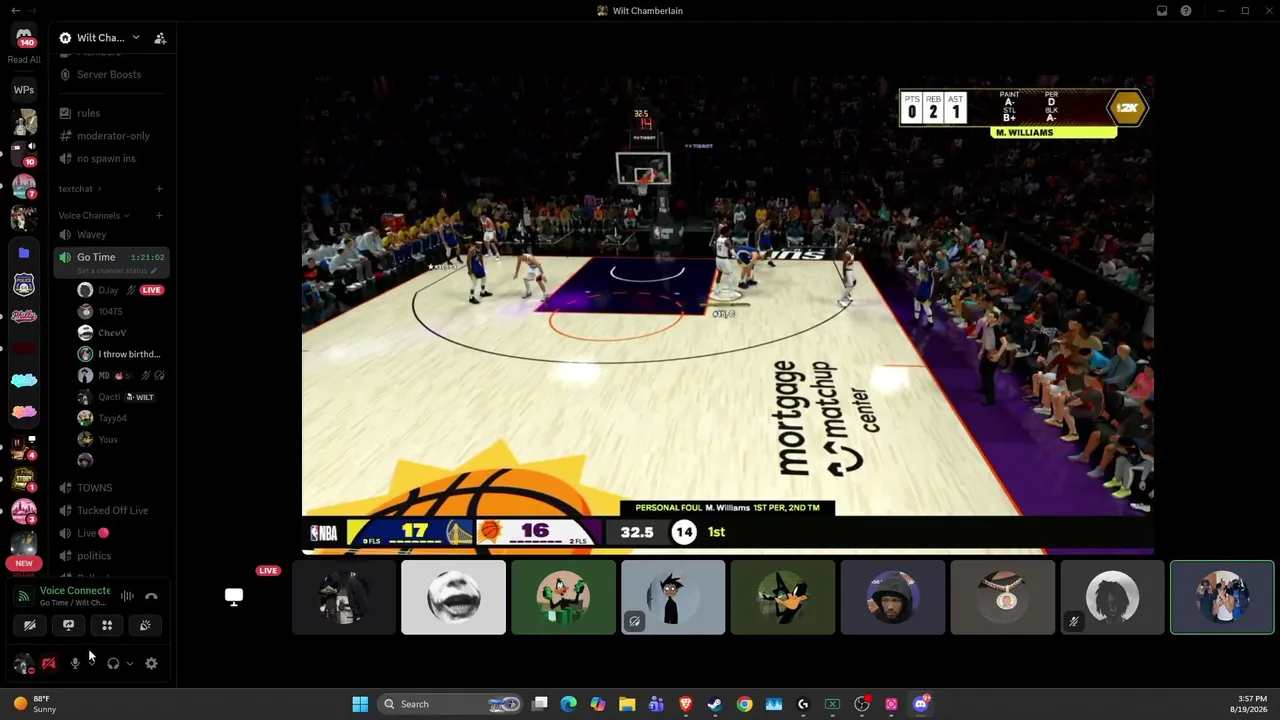Image resolution: width=1280 pixels, height=720 pixels.
Task: Click the own user avatar in bottom panel
Action: click(24, 663)
